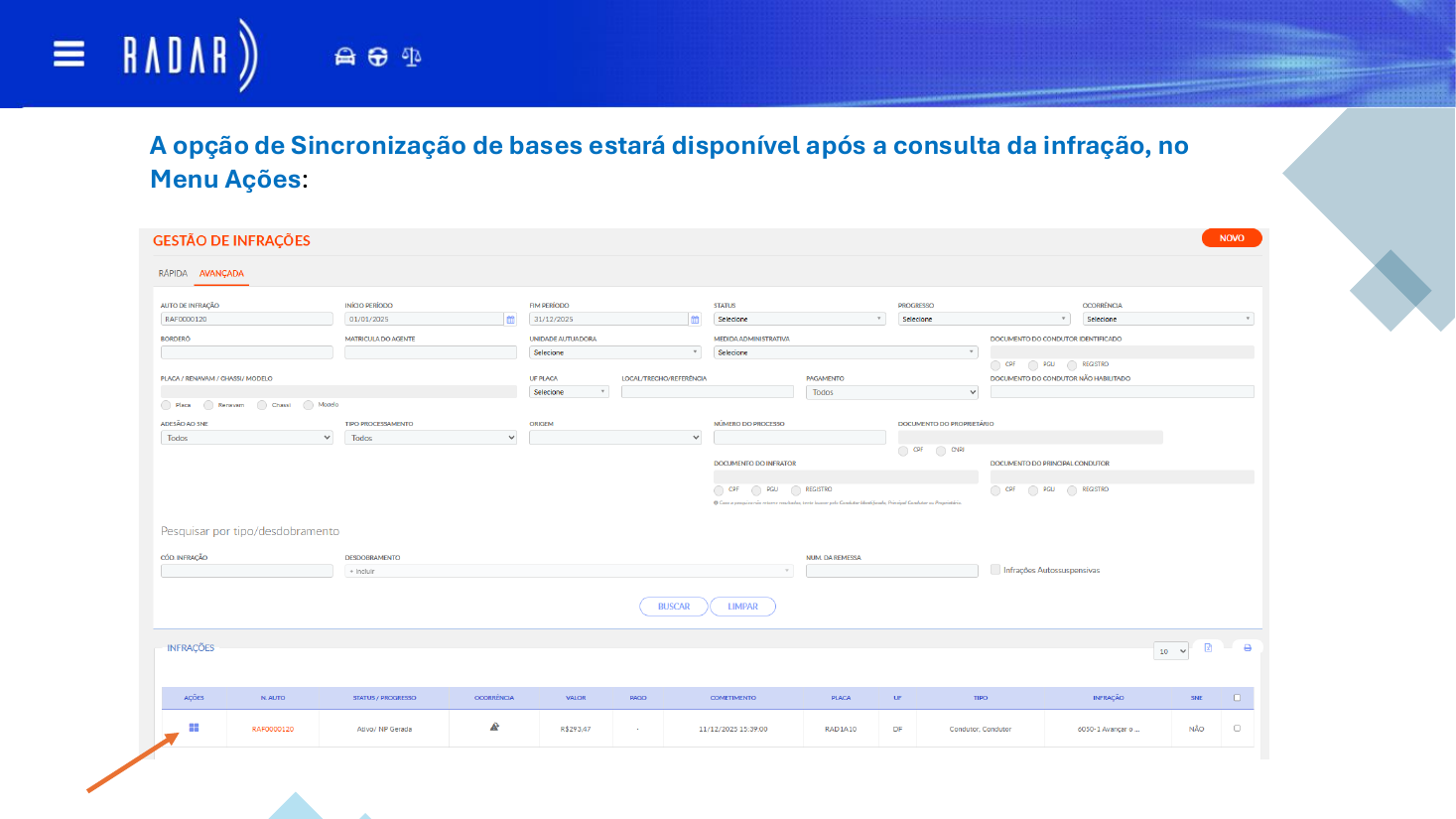The image size is (1456, 819).
Task: Select the Renavam radio option
Action: [208, 405]
